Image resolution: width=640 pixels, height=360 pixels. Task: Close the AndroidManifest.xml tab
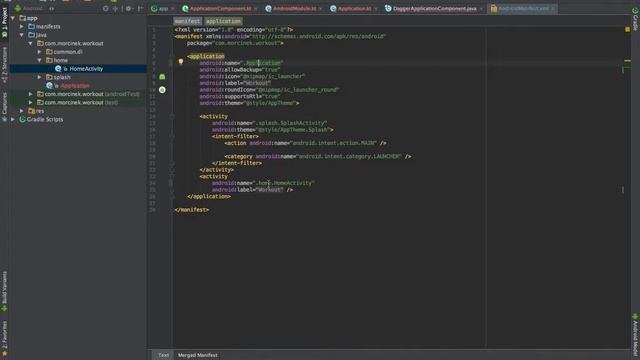click(553, 9)
